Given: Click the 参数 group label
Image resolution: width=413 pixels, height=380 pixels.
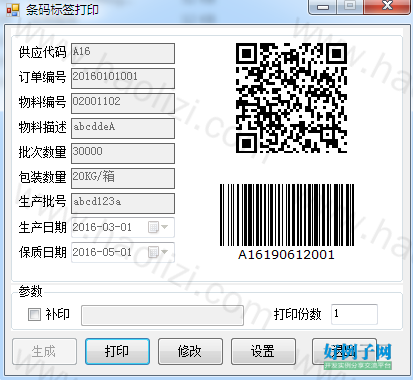Looking at the screenshot, I should pyautogui.click(x=30, y=291).
